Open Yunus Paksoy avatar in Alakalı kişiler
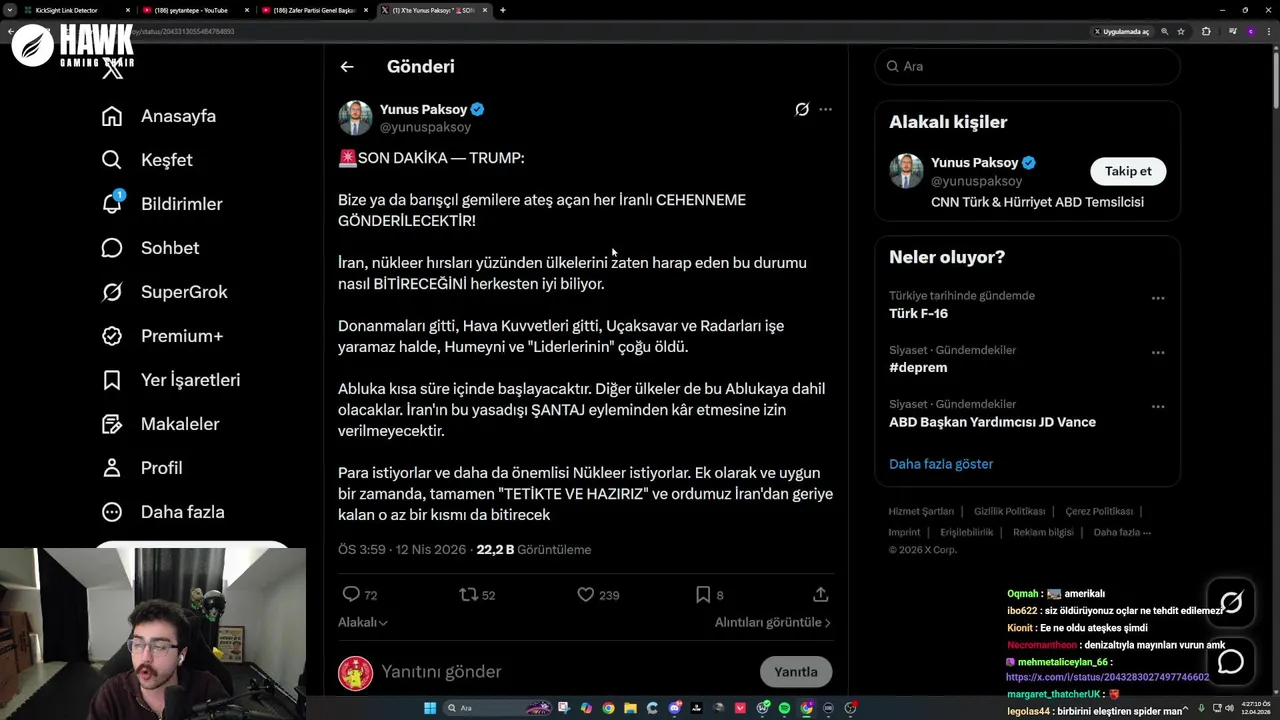 click(x=906, y=171)
